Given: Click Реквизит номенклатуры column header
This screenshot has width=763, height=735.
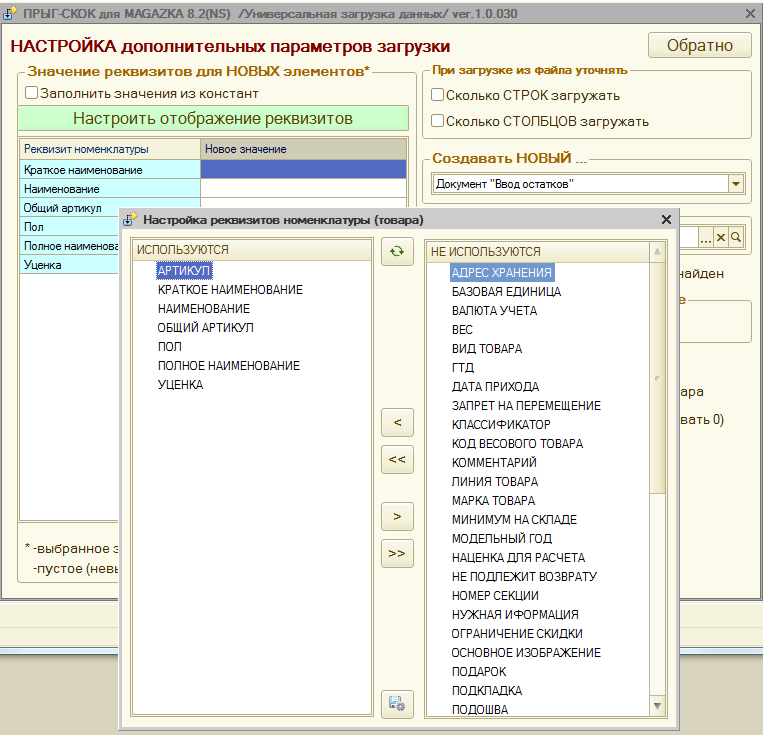Looking at the screenshot, I should click(110, 149).
